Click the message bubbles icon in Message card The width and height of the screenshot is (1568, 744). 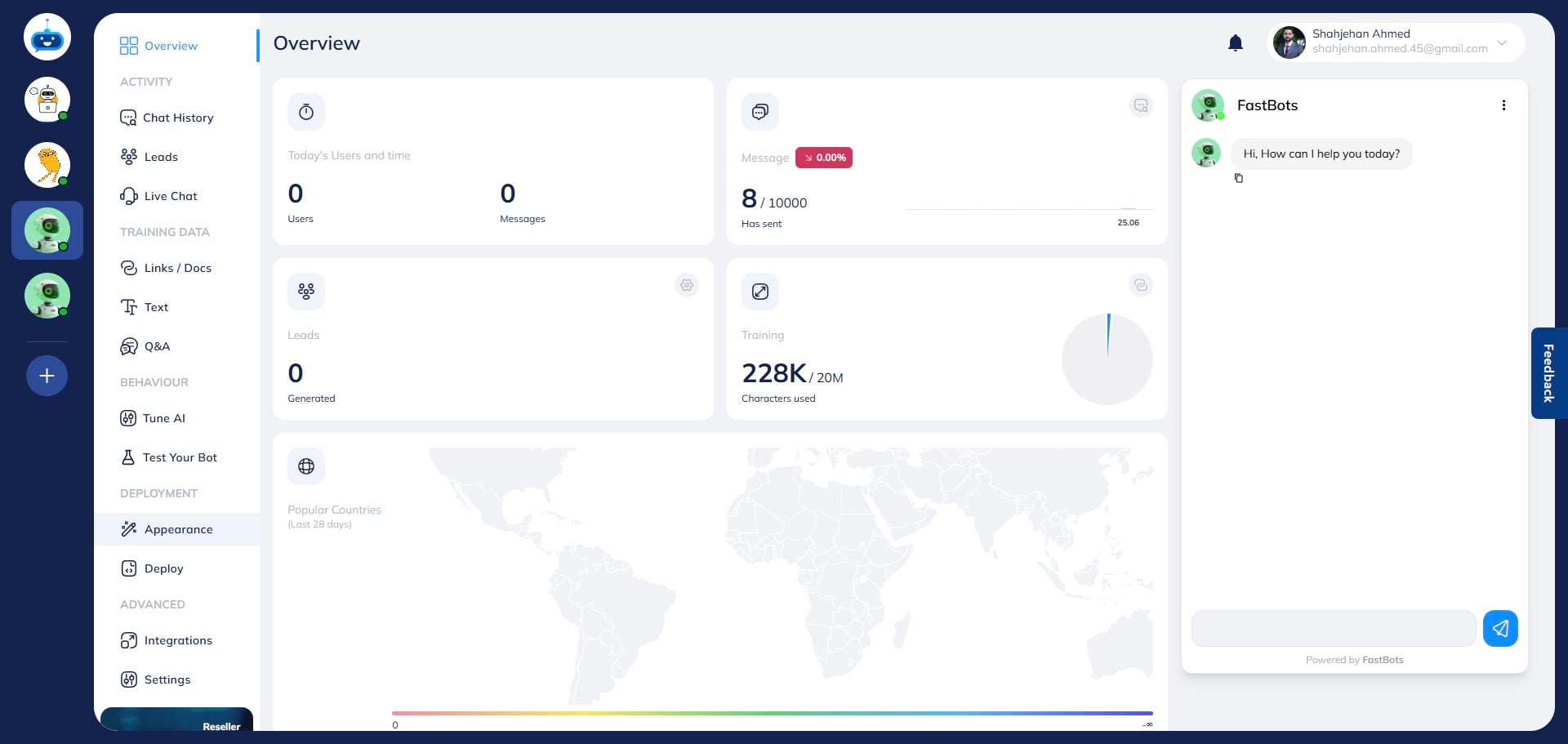760,112
